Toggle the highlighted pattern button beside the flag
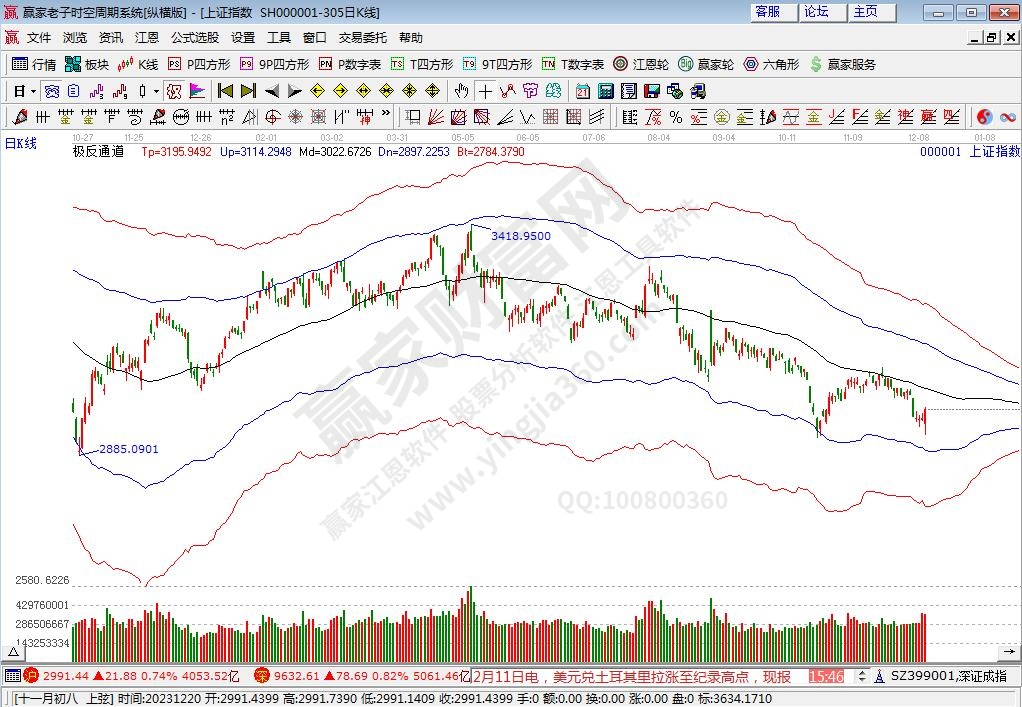The height and width of the screenshot is (707, 1022). coord(174,91)
